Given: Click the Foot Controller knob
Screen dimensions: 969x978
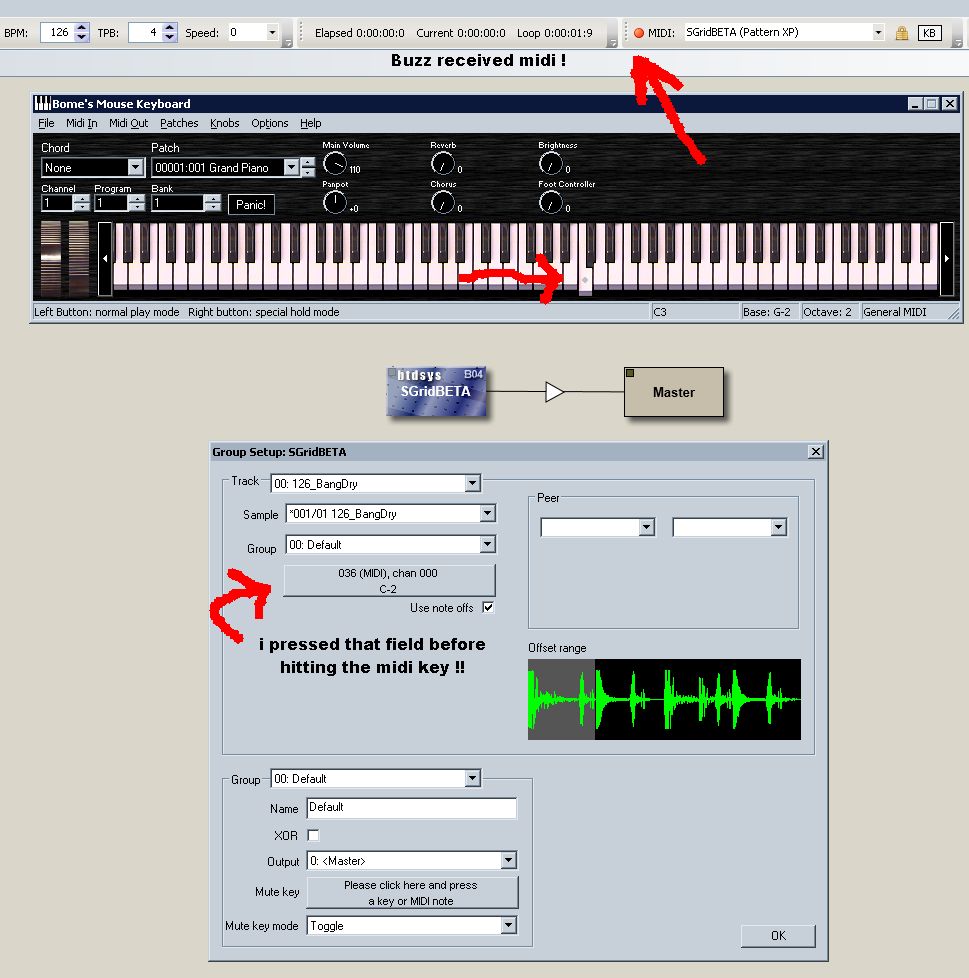Looking at the screenshot, I should 551,202.
